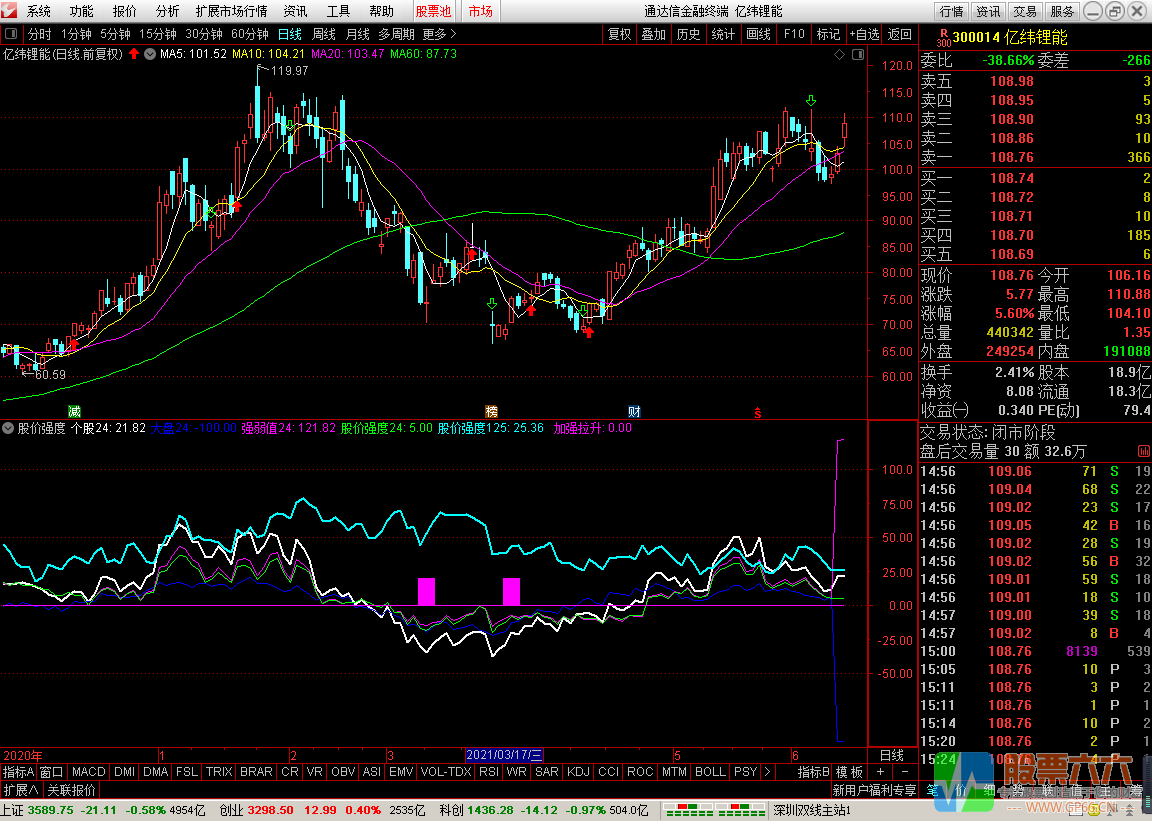Viewport: 1152px width, 822px height.
Task: Click the 返回 back button
Action: tap(899, 34)
